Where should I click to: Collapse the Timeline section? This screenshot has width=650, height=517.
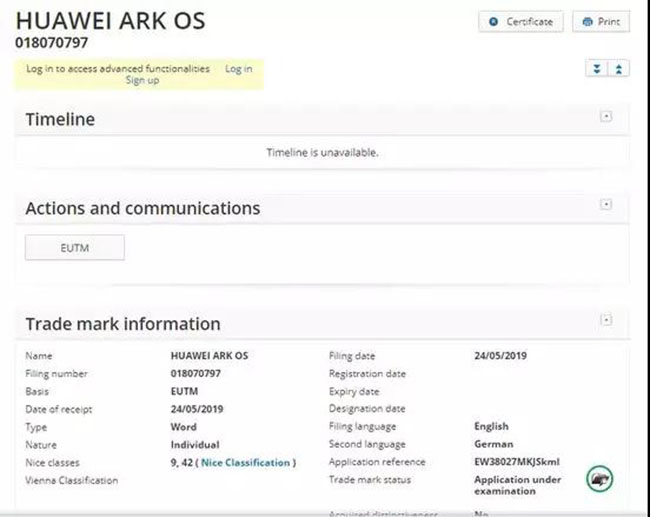(x=605, y=117)
